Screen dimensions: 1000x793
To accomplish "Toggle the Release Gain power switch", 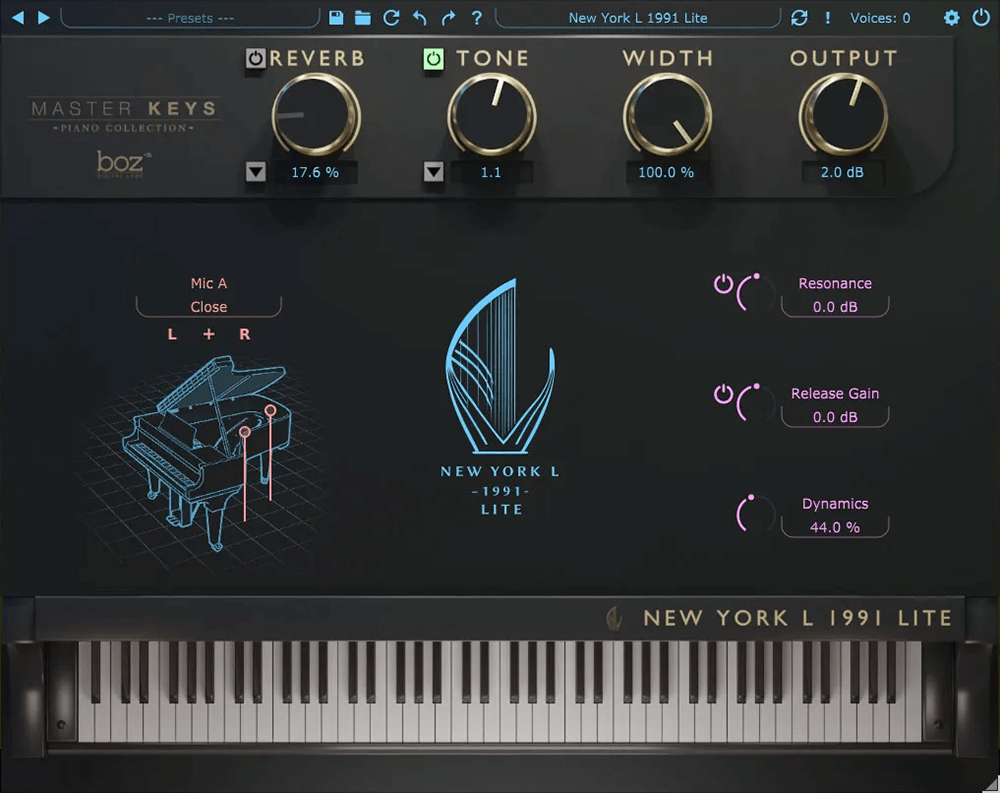I will pyautogui.click(x=722, y=394).
